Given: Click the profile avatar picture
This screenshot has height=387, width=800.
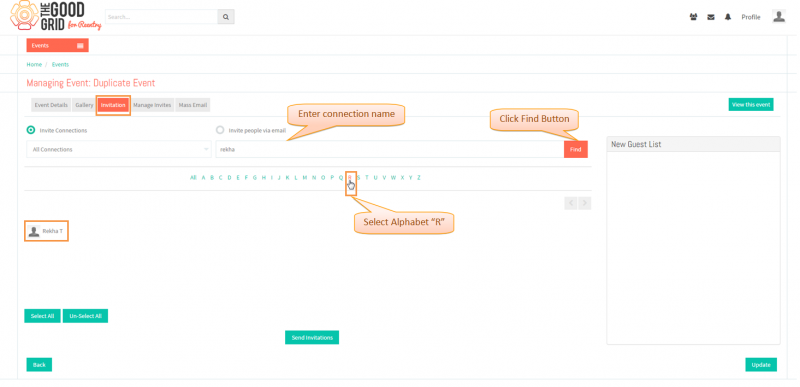Looking at the screenshot, I should 779,16.
